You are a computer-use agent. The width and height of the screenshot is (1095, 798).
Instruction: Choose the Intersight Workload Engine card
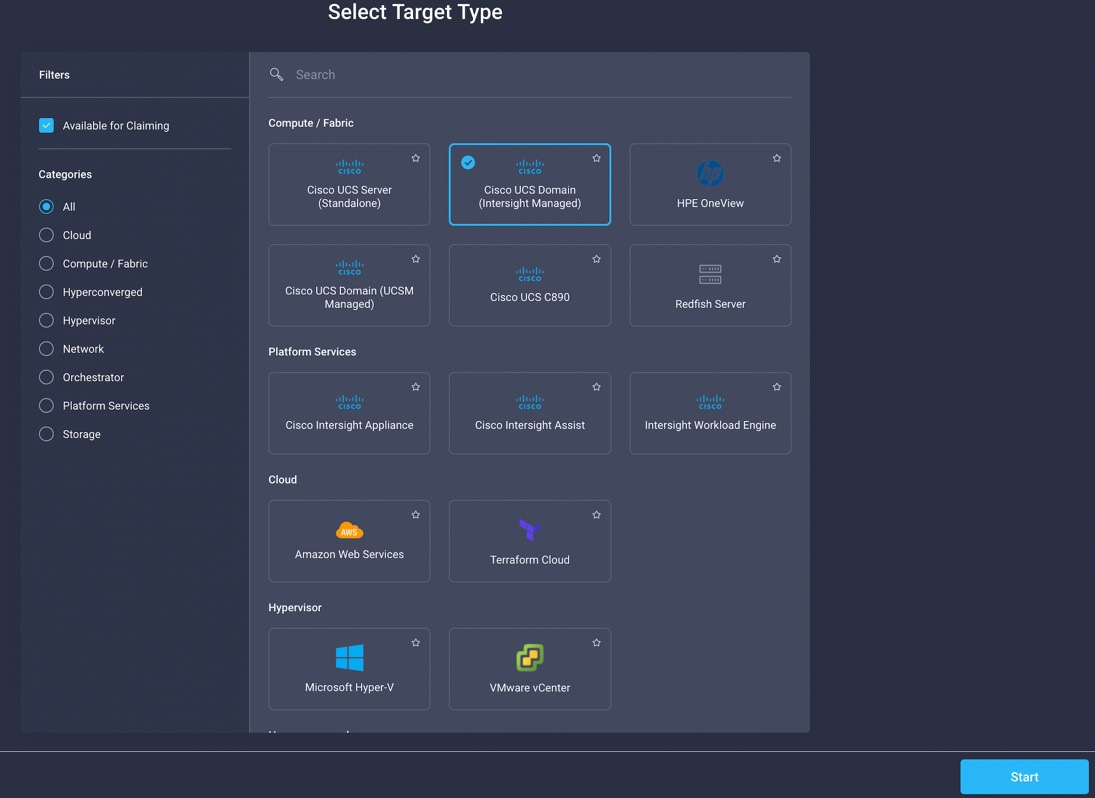pyautogui.click(x=710, y=413)
